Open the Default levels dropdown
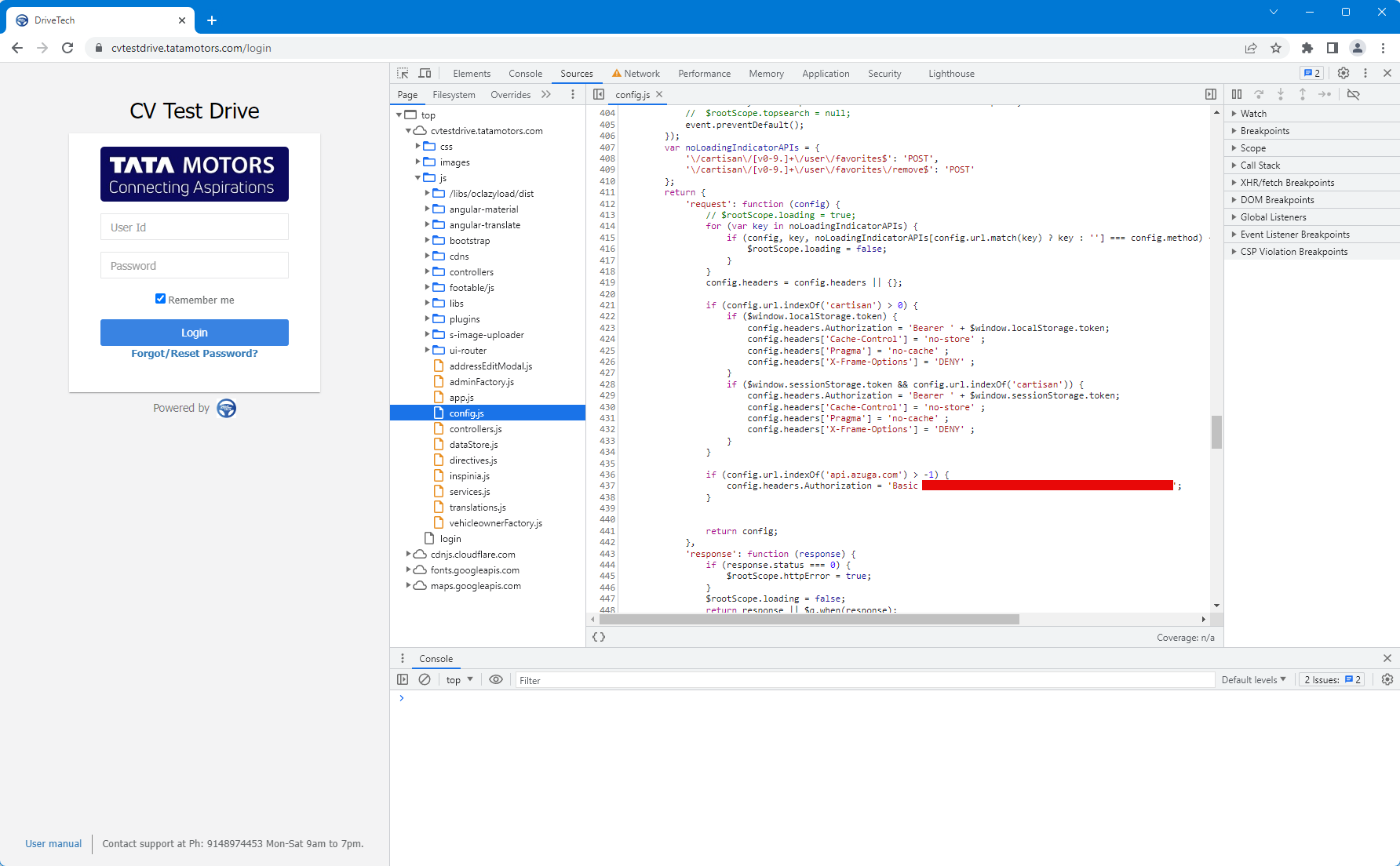1400x866 pixels. click(x=1253, y=679)
